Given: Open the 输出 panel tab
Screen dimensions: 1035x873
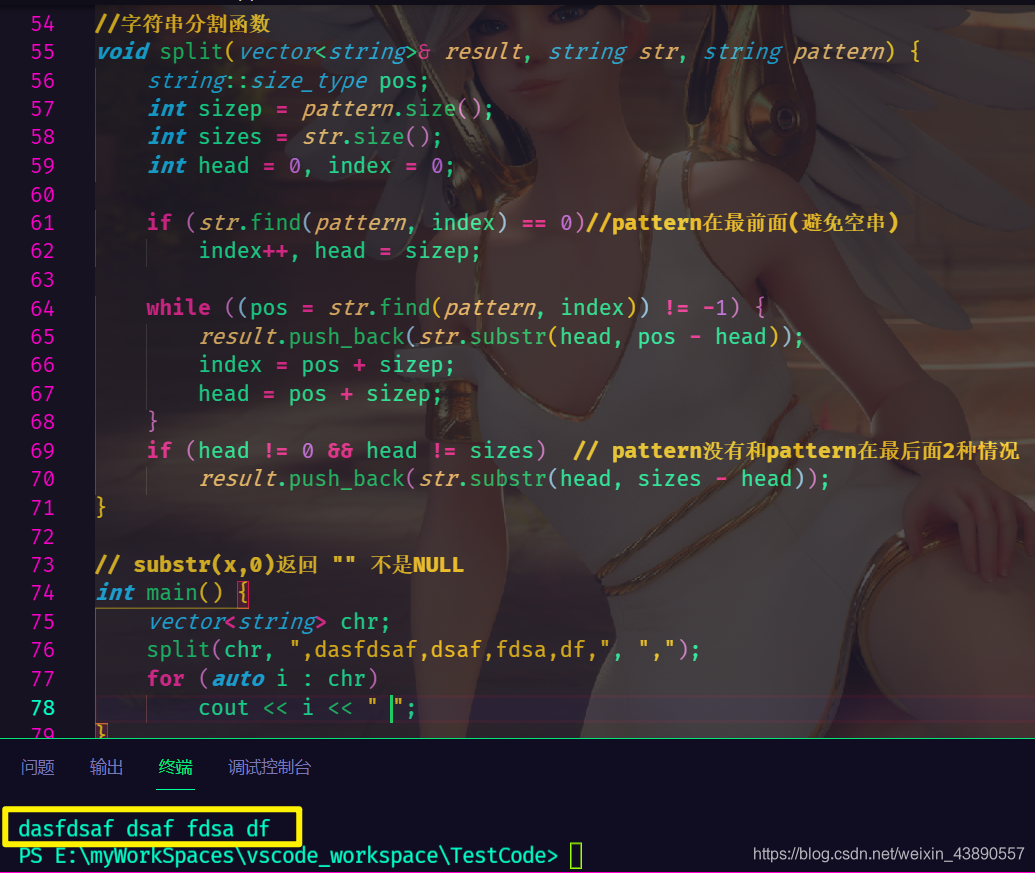Looking at the screenshot, I should pos(106,767).
